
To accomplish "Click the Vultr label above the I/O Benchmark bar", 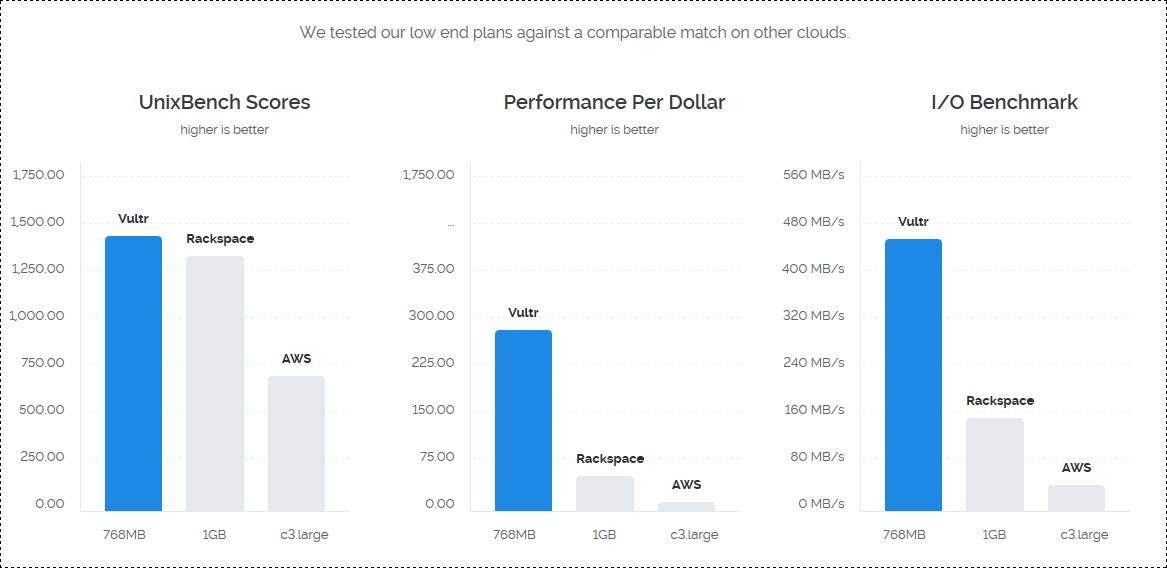I will point(913,222).
